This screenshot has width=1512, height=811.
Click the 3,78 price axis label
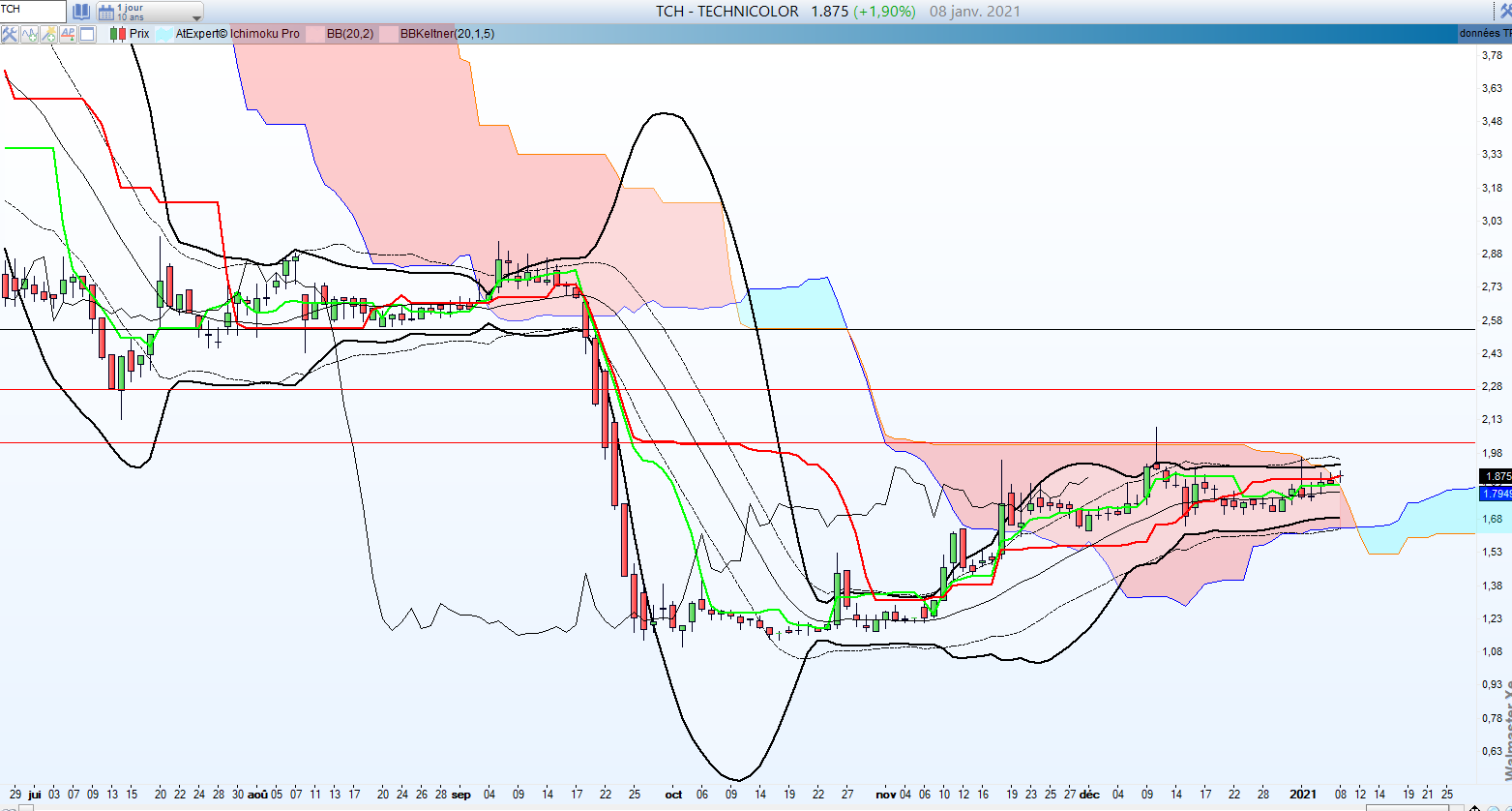pyautogui.click(x=1492, y=55)
